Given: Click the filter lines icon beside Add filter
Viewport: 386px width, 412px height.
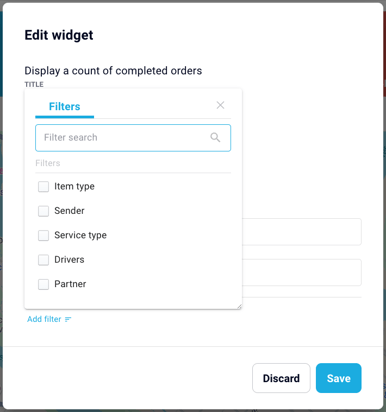Looking at the screenshot, I should (68, 319).
